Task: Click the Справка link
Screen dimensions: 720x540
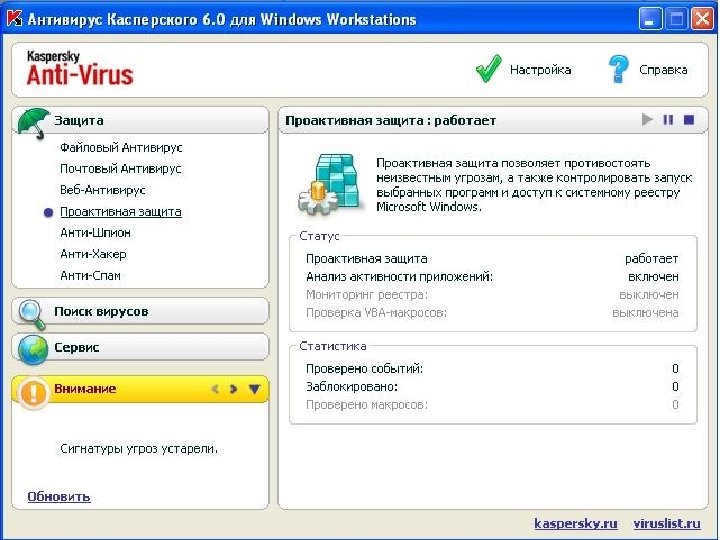Action: point(663,70)
